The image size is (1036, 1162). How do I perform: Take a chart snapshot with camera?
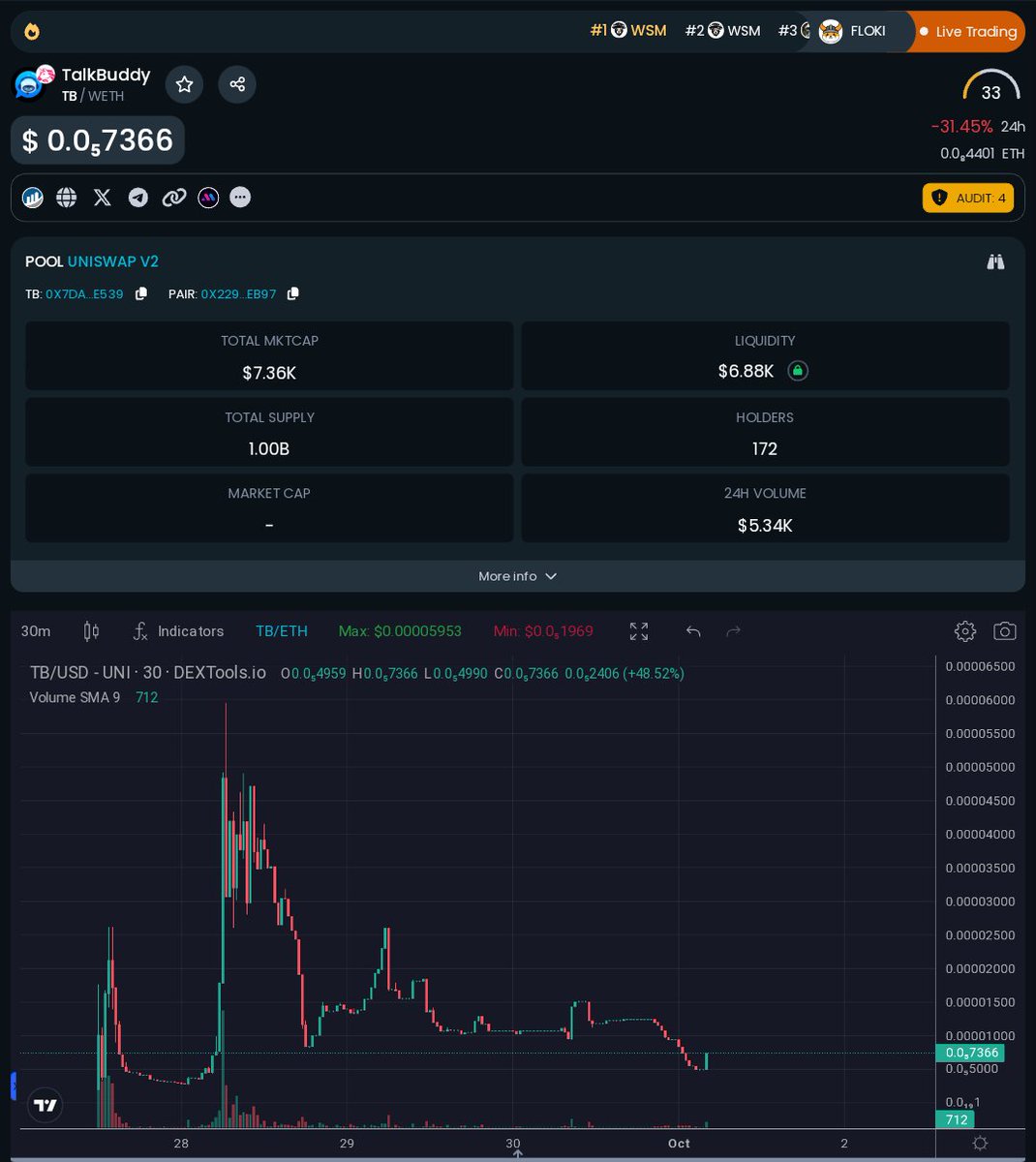[1005, 631]
